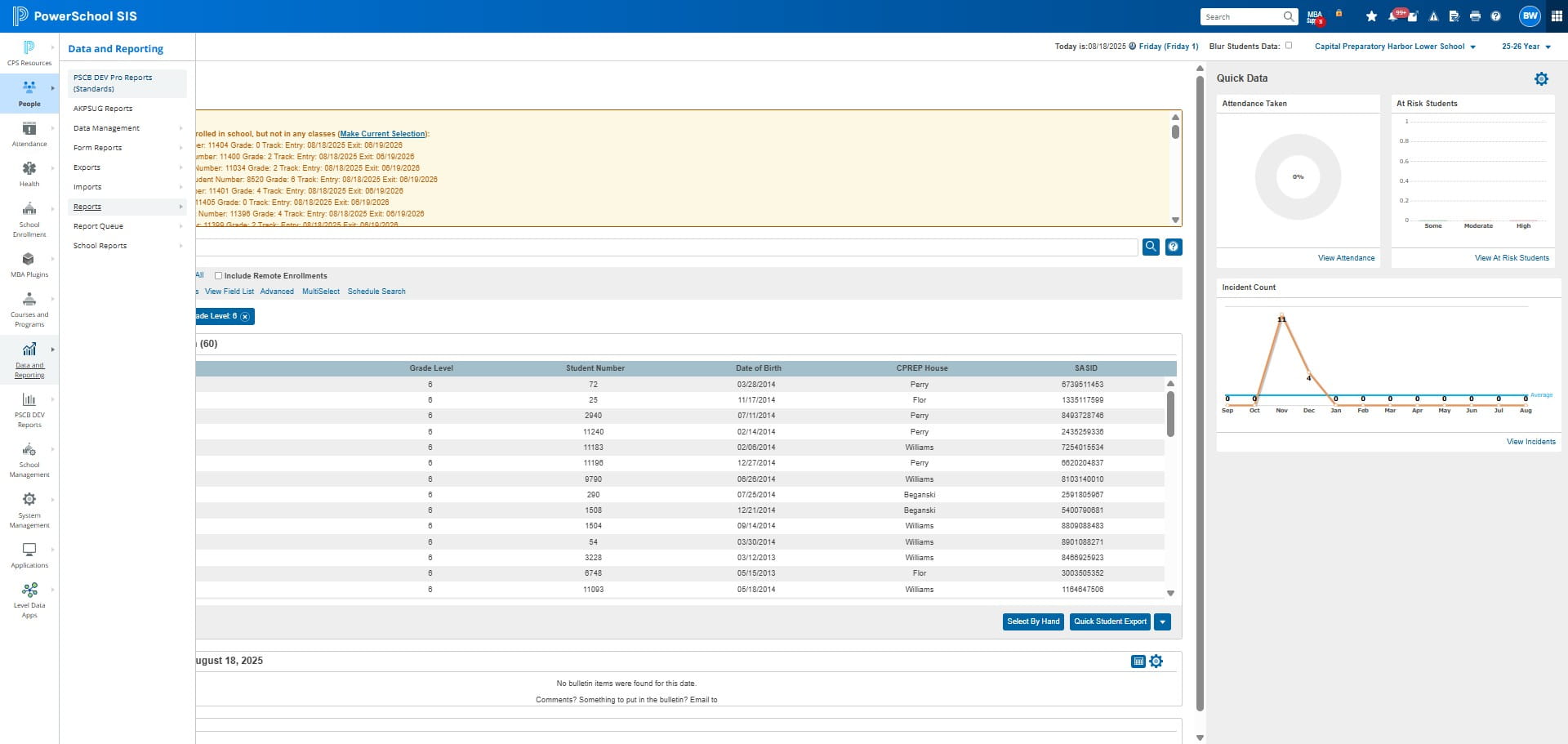Open Quick Data settings gear

1541,78
